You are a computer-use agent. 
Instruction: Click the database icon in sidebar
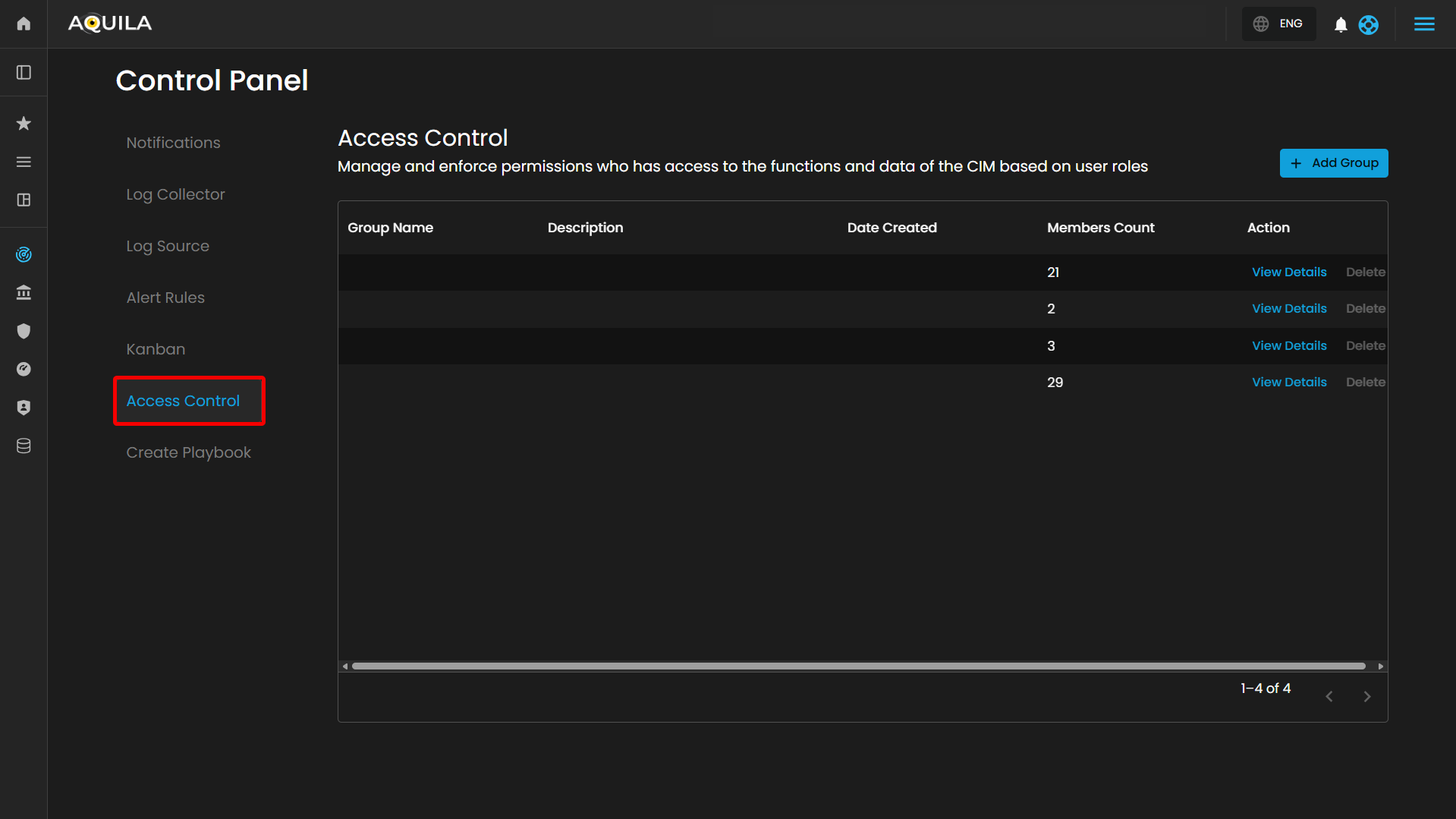click(x=24, y=446)
